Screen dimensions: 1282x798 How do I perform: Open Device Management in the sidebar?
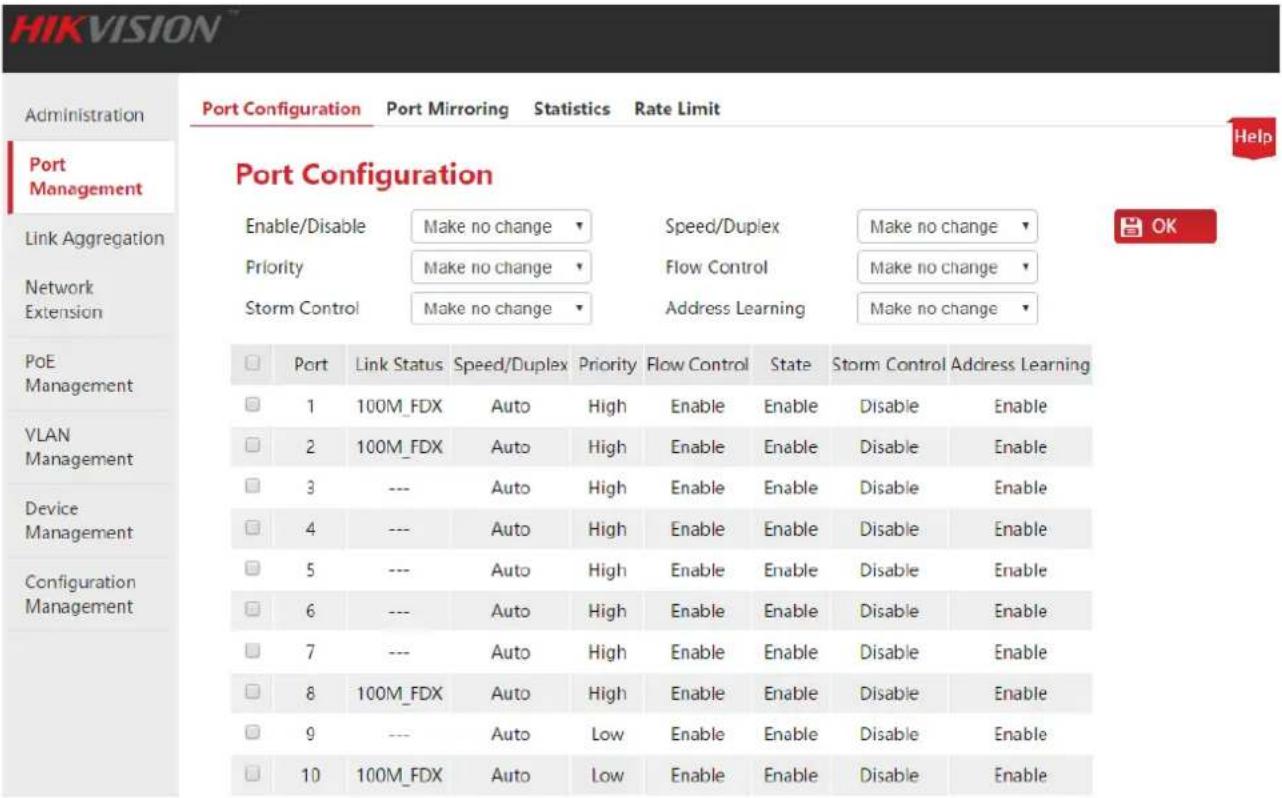pos(79,520)
